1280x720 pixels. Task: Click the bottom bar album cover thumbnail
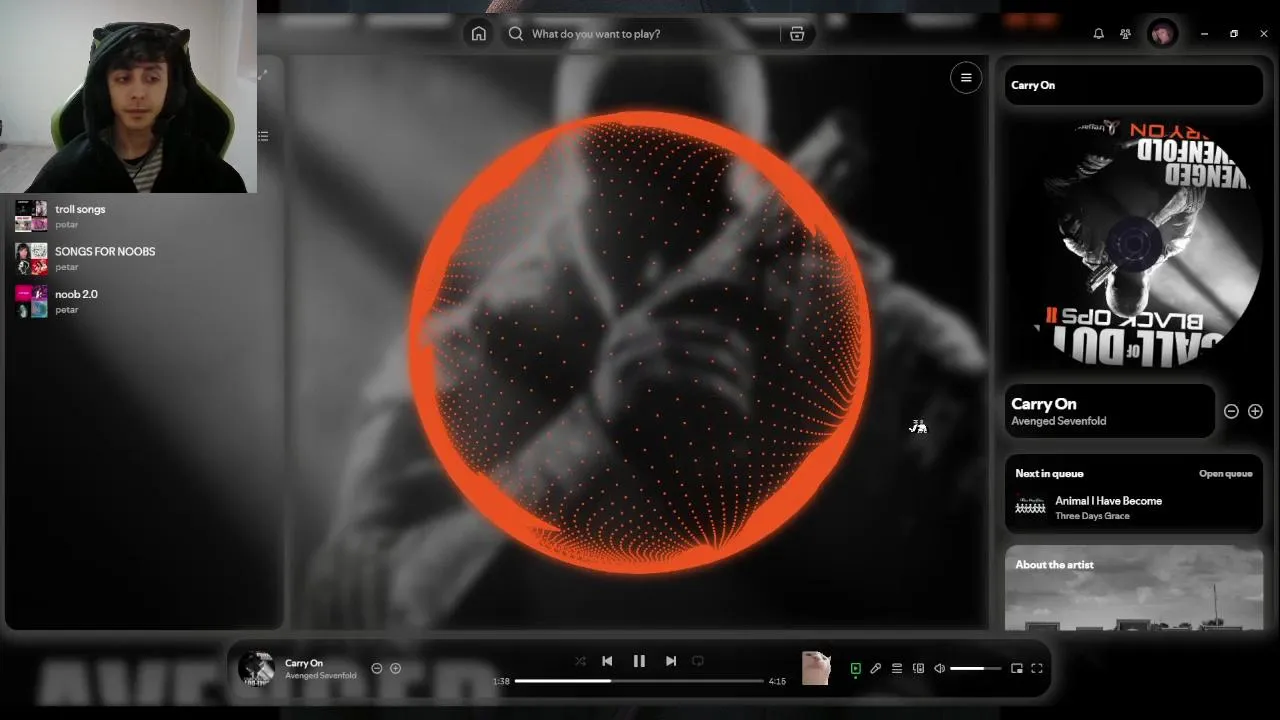[x=256, y=668]
